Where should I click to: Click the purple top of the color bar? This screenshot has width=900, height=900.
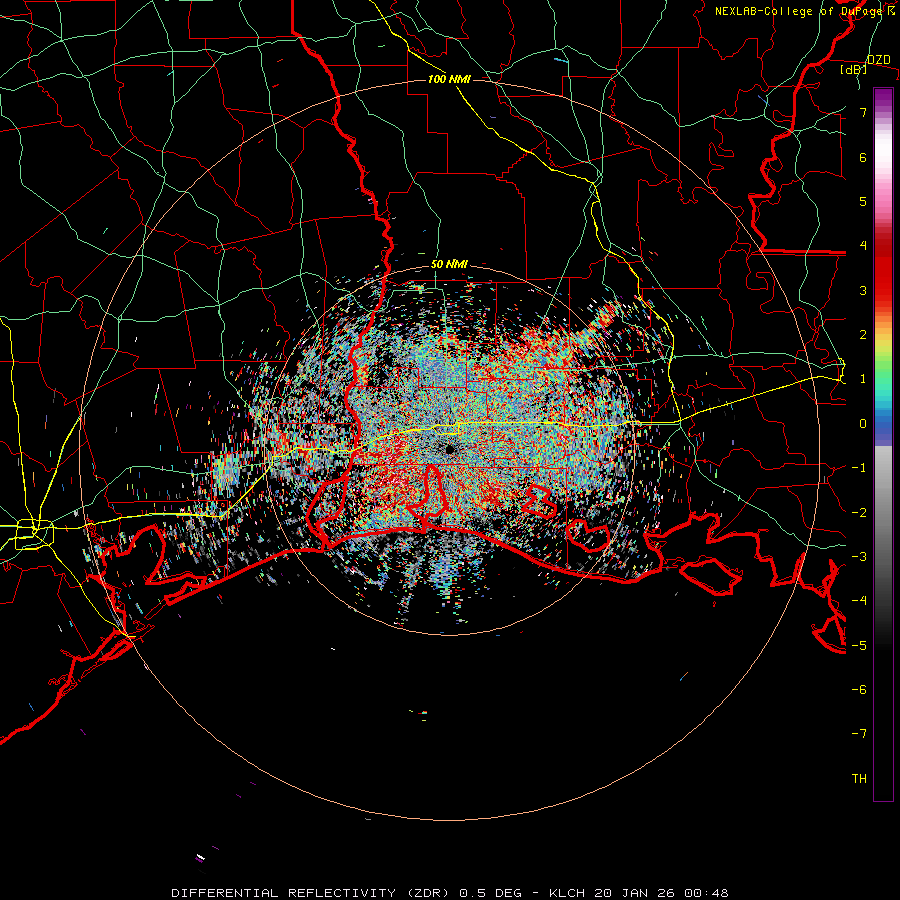tap(883, 98)
